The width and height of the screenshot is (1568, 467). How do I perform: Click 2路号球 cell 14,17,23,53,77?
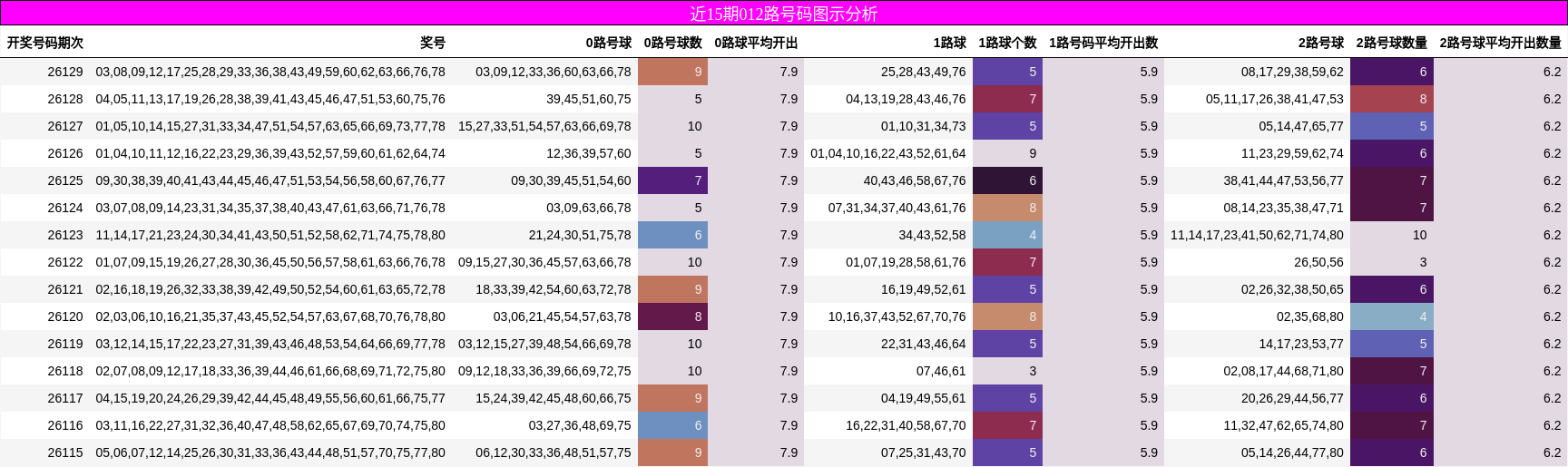(x=1301, y=344)
